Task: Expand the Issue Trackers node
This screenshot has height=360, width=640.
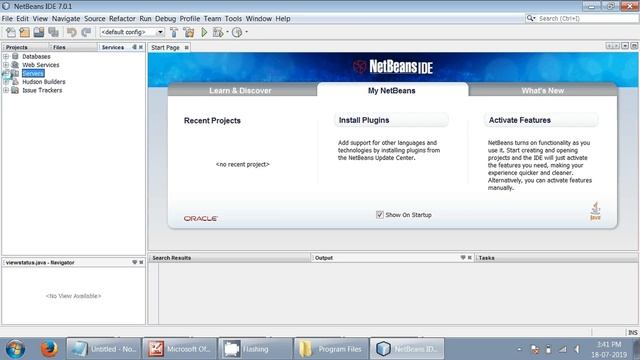Action: click(x=6, y=90)
